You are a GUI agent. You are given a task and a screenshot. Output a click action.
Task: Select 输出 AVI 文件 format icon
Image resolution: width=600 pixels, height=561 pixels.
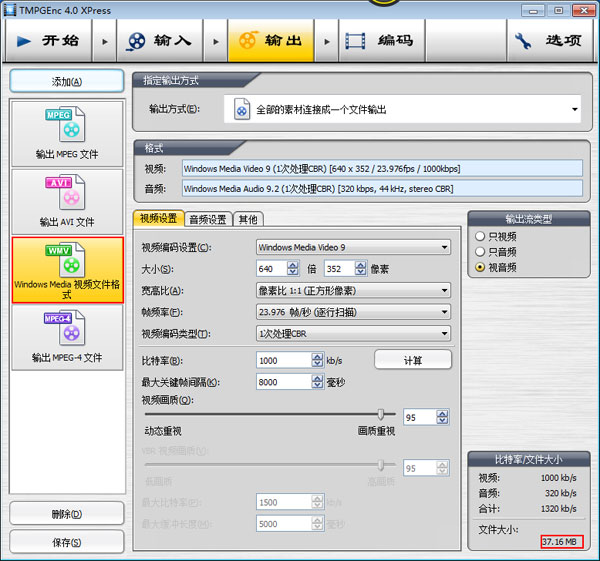coord(67,202)
